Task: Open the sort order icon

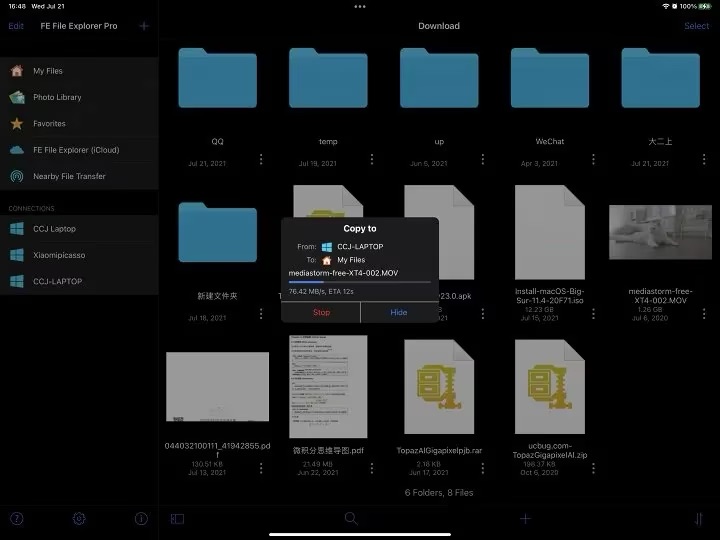Action: (x=698, y=519)
